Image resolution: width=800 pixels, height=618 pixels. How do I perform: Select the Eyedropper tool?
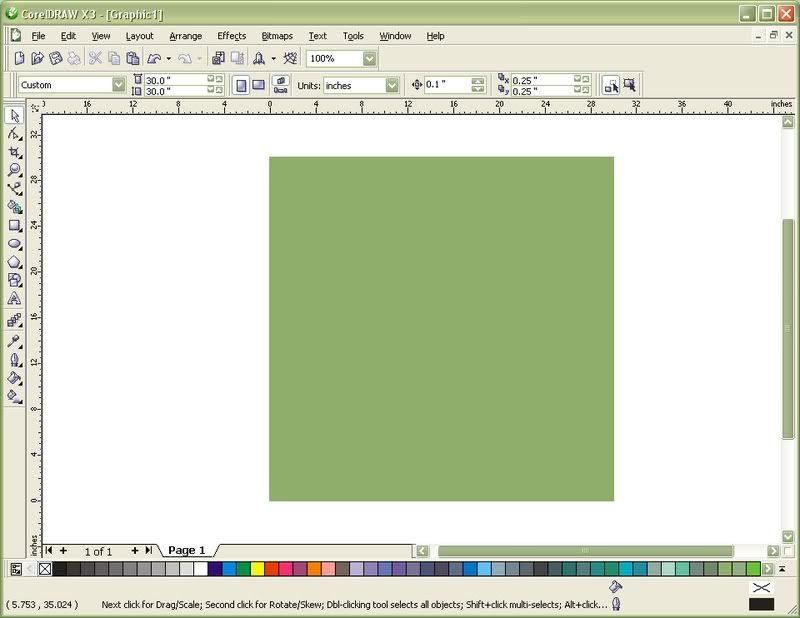click(x=15, y=341)
